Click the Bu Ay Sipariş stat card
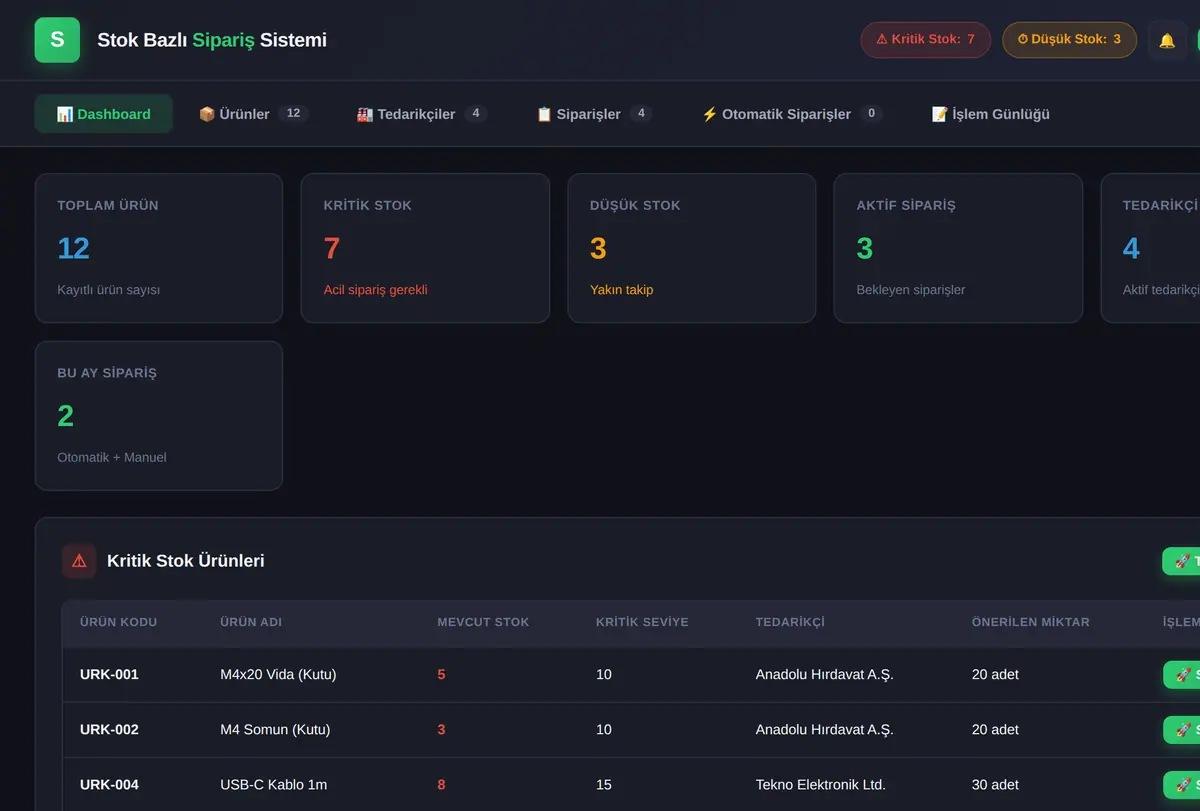 [x=159, y=416]
